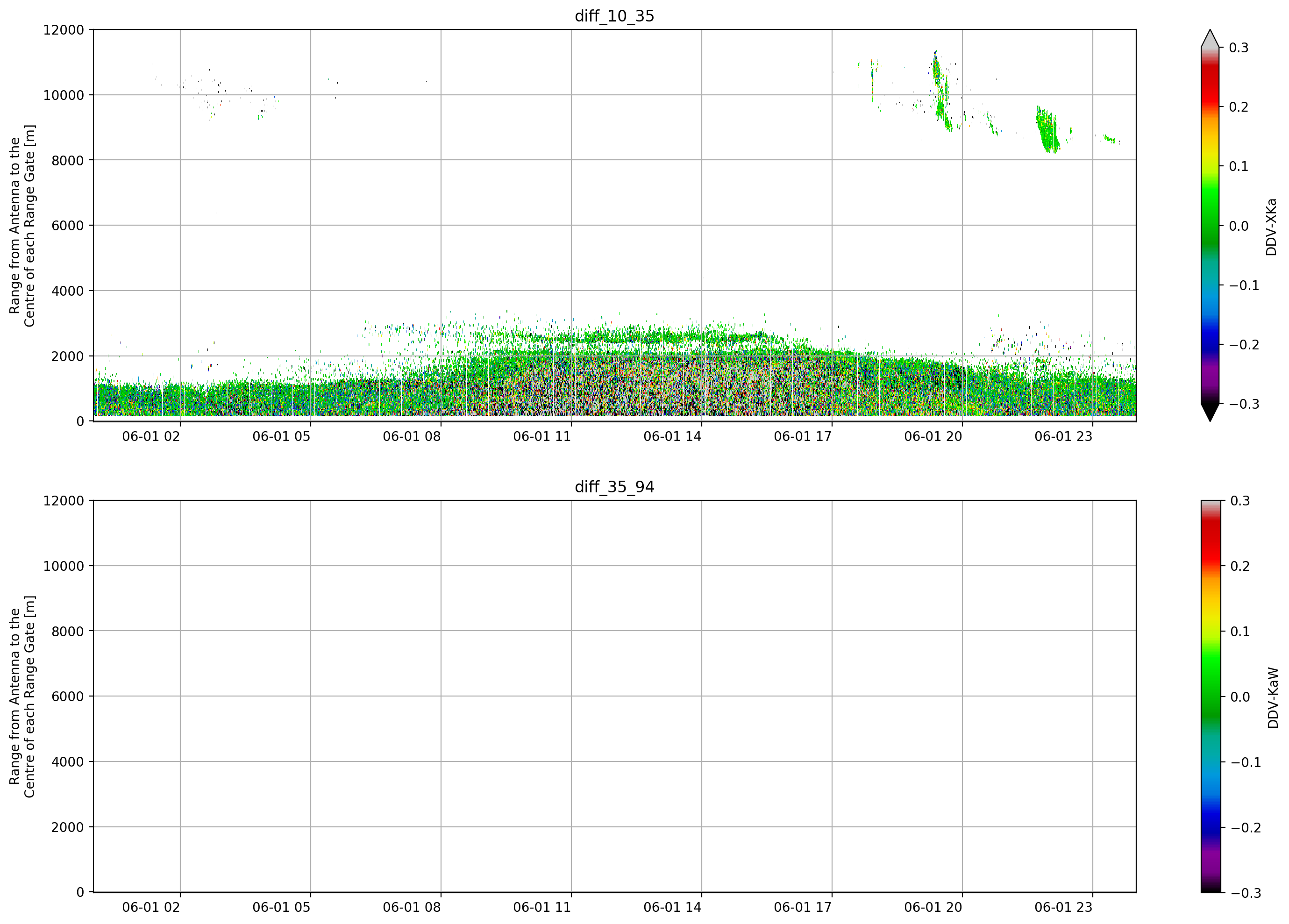Click the green cloud feature near 06-01 22
Screen dimensions: 1289x924
click(x=1047, y=129)
